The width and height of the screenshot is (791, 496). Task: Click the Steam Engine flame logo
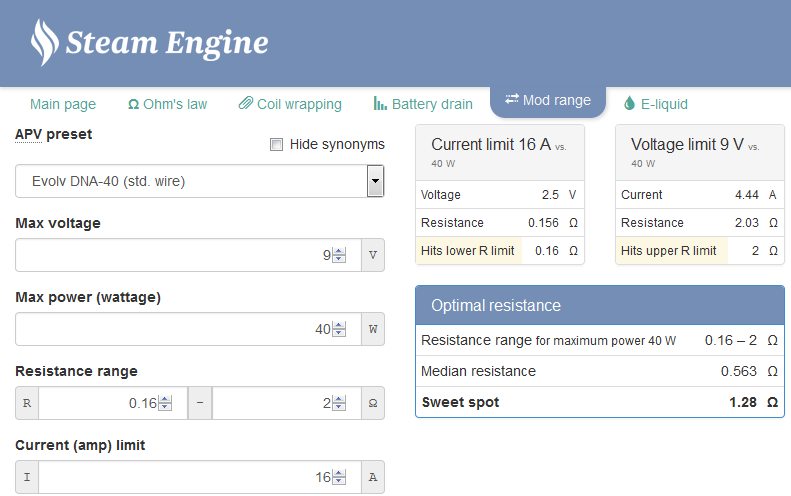coord(44,42)
